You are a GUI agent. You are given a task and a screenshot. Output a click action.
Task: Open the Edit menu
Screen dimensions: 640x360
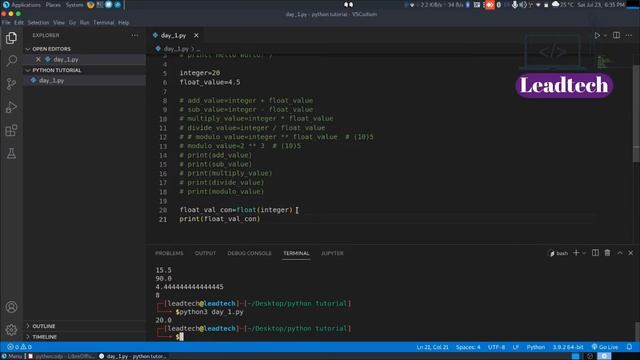[19, 22]
